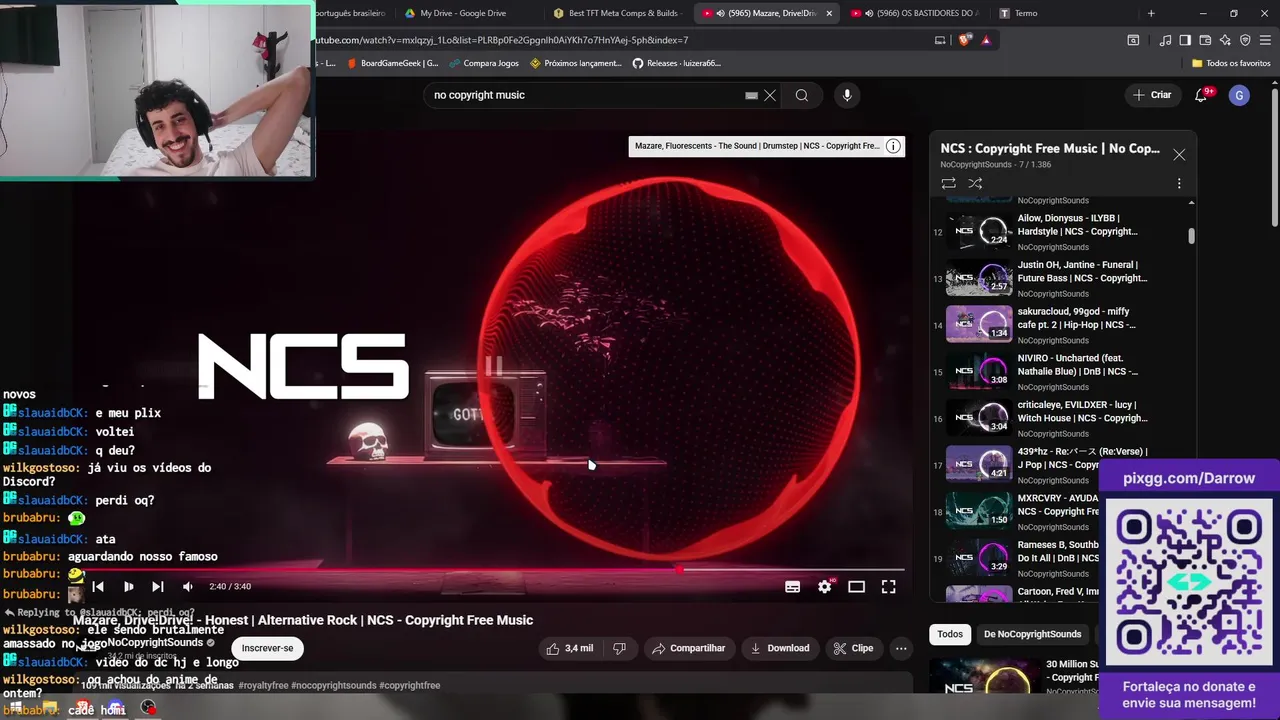Toggle play/pause in the video player
1280x720 pixels.
coord(128,587)
